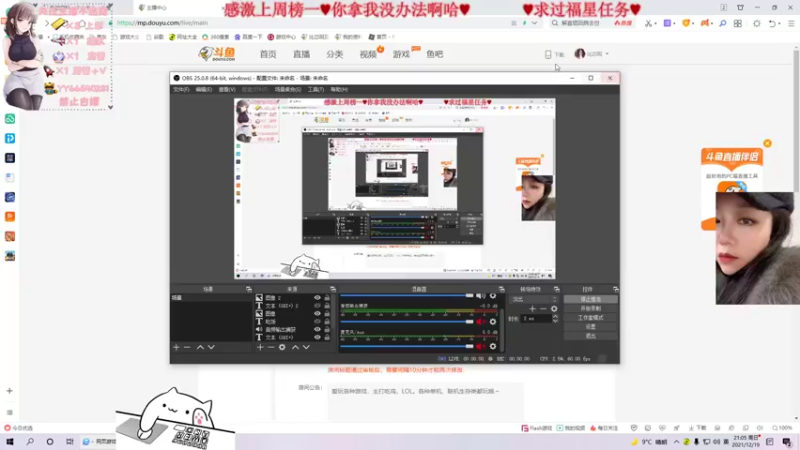Add a scene transition with plus icon
800x450 pixels.
point(532,309)
